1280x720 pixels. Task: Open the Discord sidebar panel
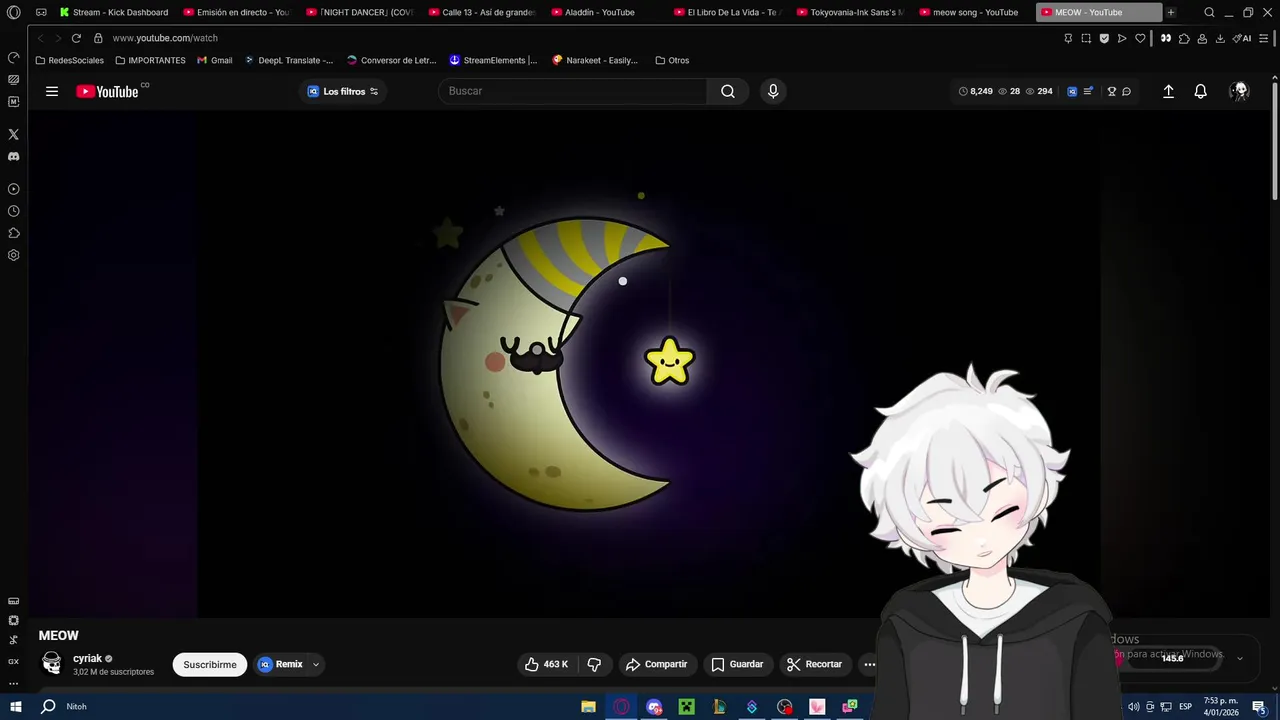point(13,156)
